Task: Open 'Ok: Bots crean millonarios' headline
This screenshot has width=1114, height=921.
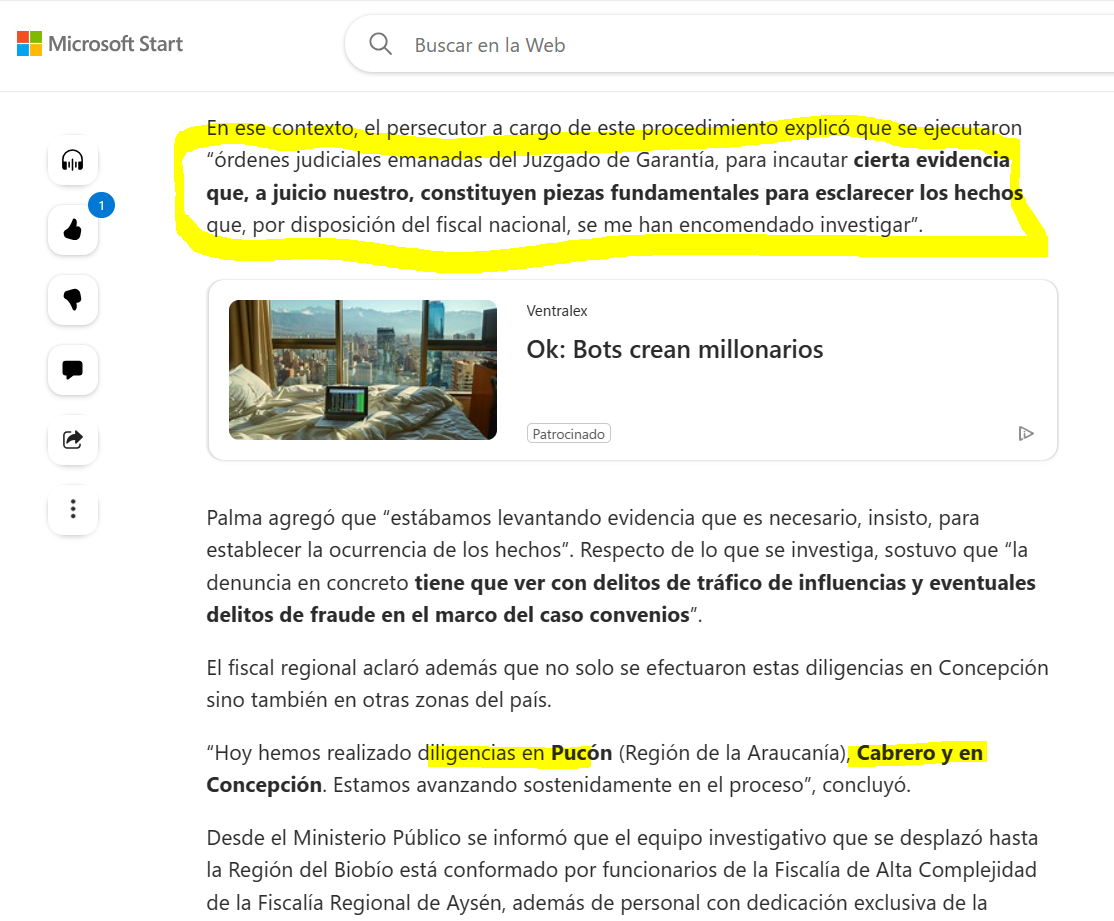Action: coord(674,350)
